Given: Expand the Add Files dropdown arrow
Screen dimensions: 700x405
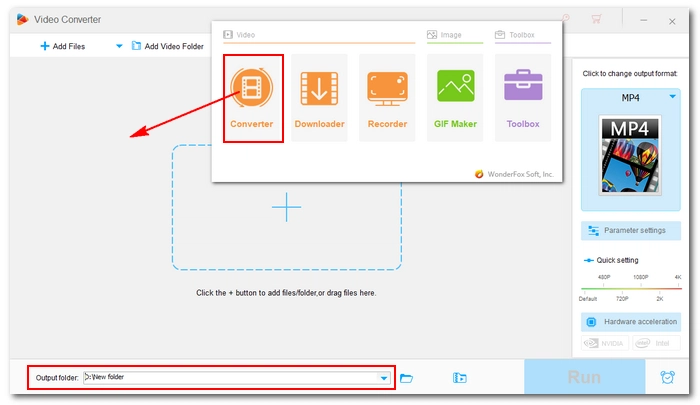Looking at the screenshot, I should (x=119, y=46).
